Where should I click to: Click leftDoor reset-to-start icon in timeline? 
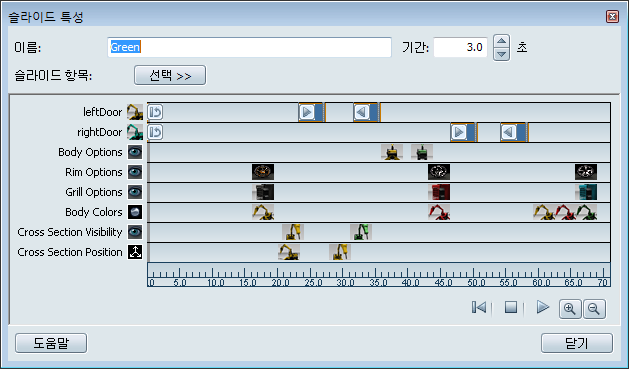pyautogui.click(x=155, y=112)
